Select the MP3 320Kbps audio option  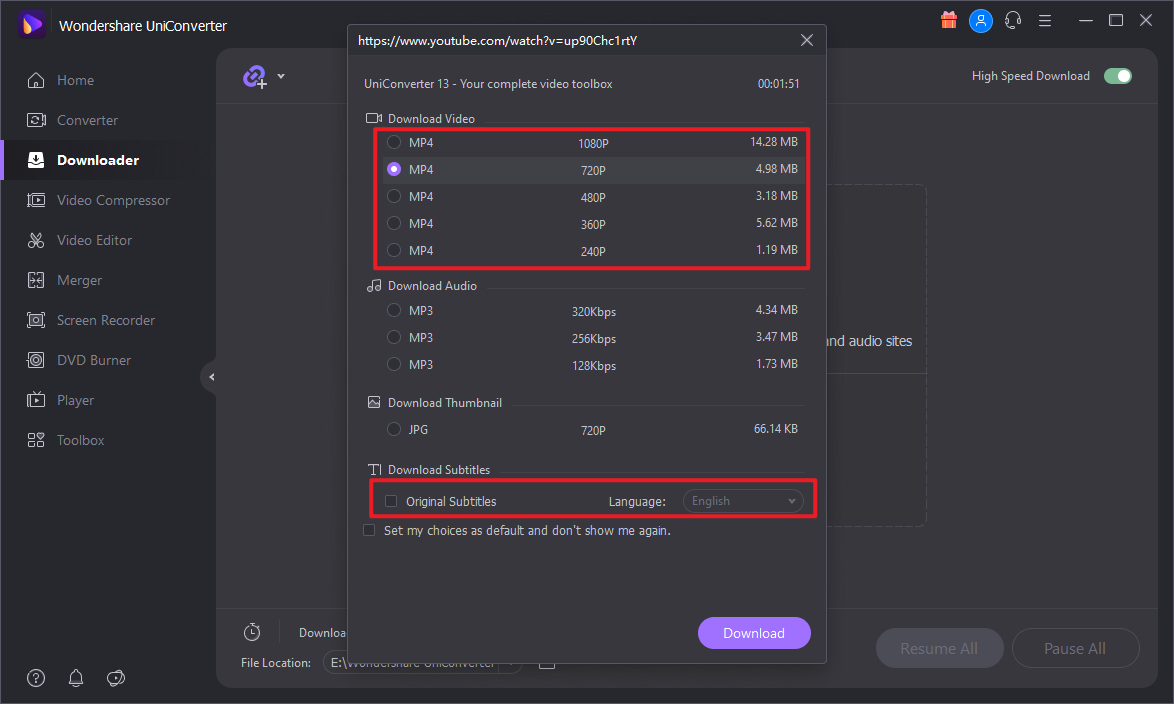coord(394,311)
